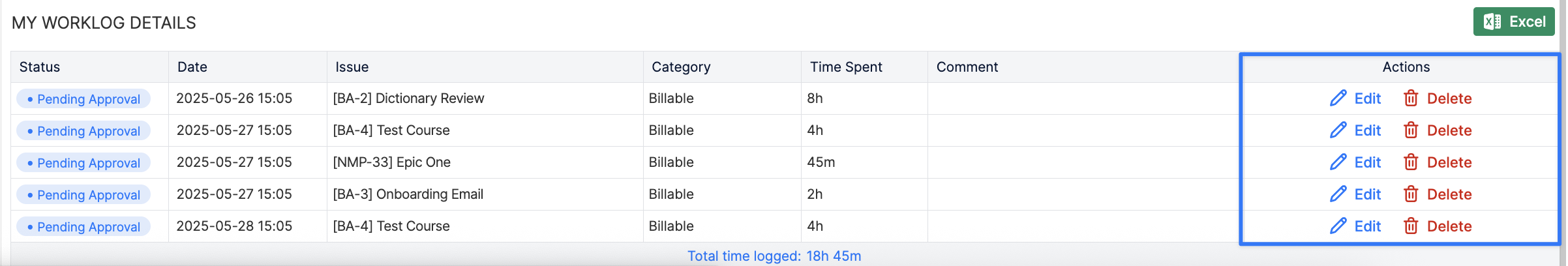Image resolution: width=1568 pixels, height=266 pixels.
Task: Click the Date column header
Action: click(x=192, y=67)
